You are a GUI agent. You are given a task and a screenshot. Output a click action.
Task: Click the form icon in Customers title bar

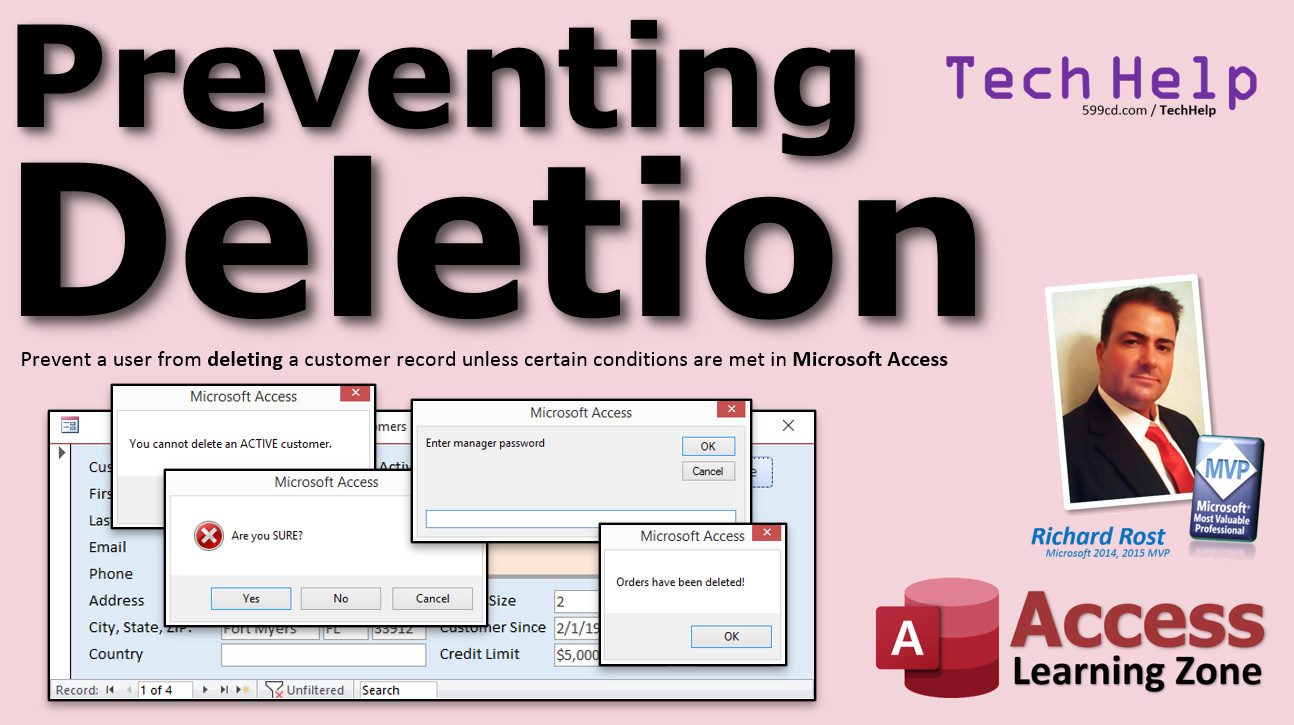click(70, 425)
